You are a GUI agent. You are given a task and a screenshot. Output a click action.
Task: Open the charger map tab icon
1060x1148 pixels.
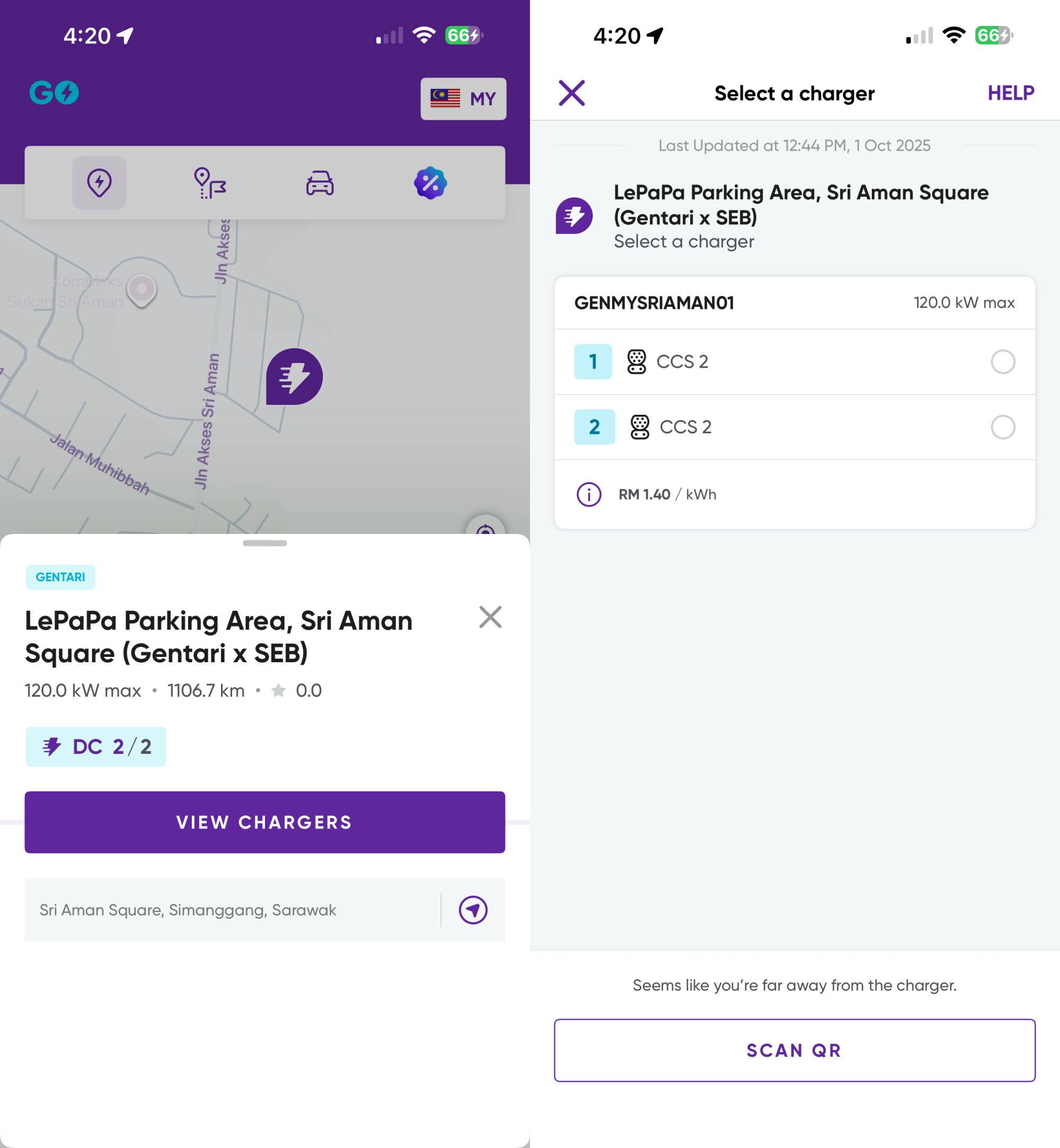[99, 183]
